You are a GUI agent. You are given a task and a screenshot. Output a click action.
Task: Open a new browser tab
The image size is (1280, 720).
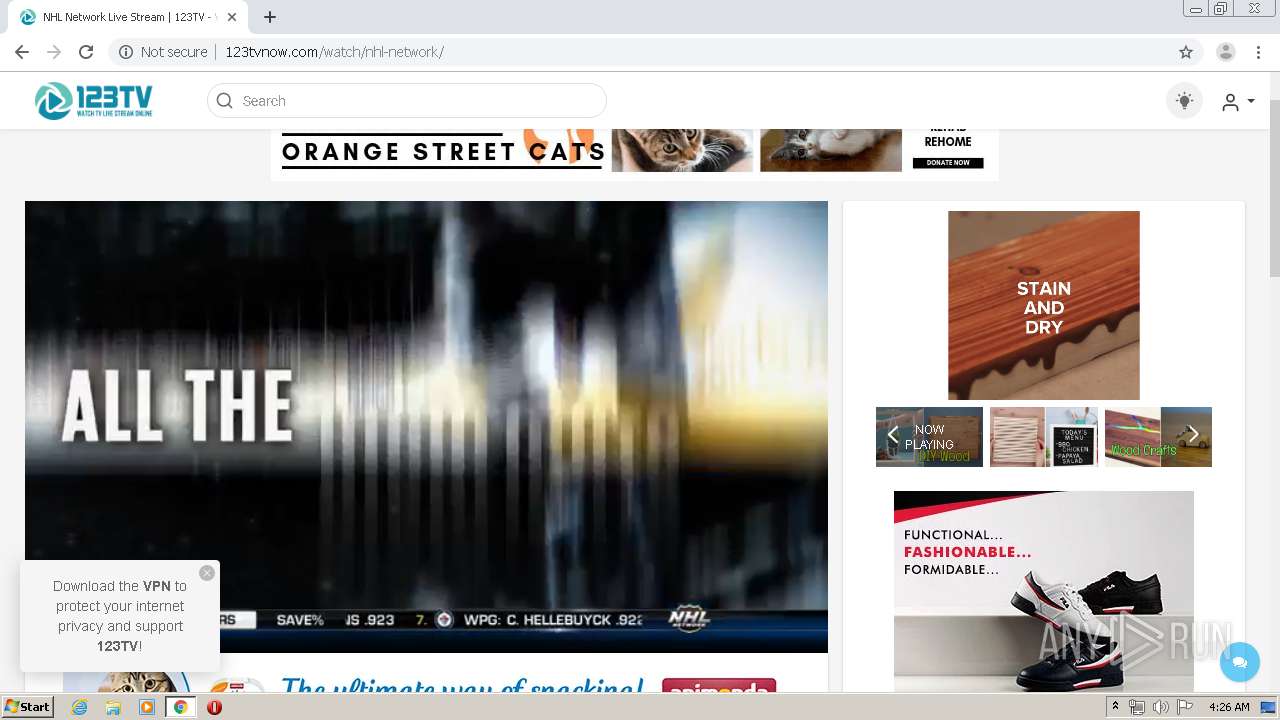pos(270,17)
